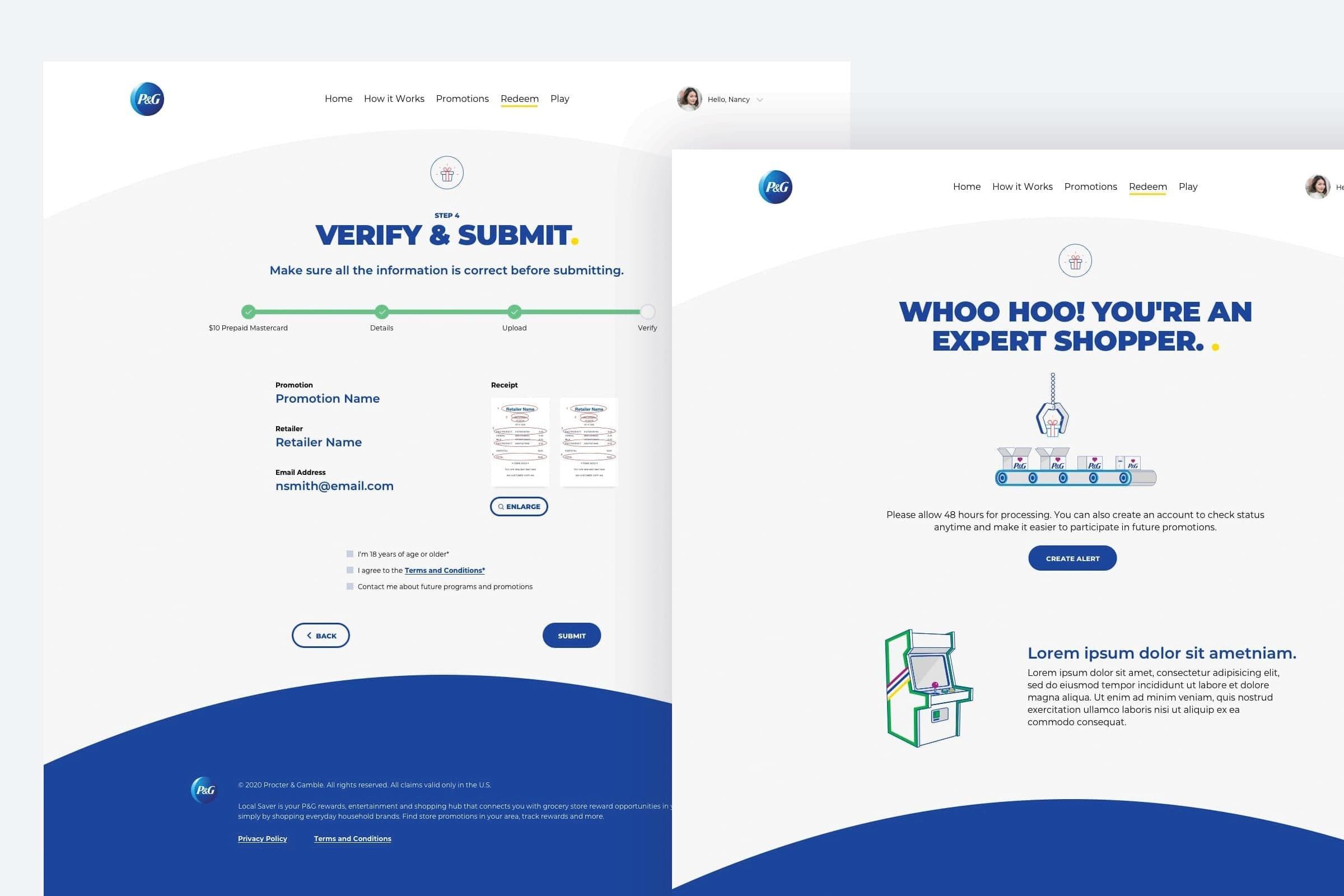Viewport: 1344px width, 896px height.
Task: Click the Submit button to confirm
Action: click(x=571, y=635)
